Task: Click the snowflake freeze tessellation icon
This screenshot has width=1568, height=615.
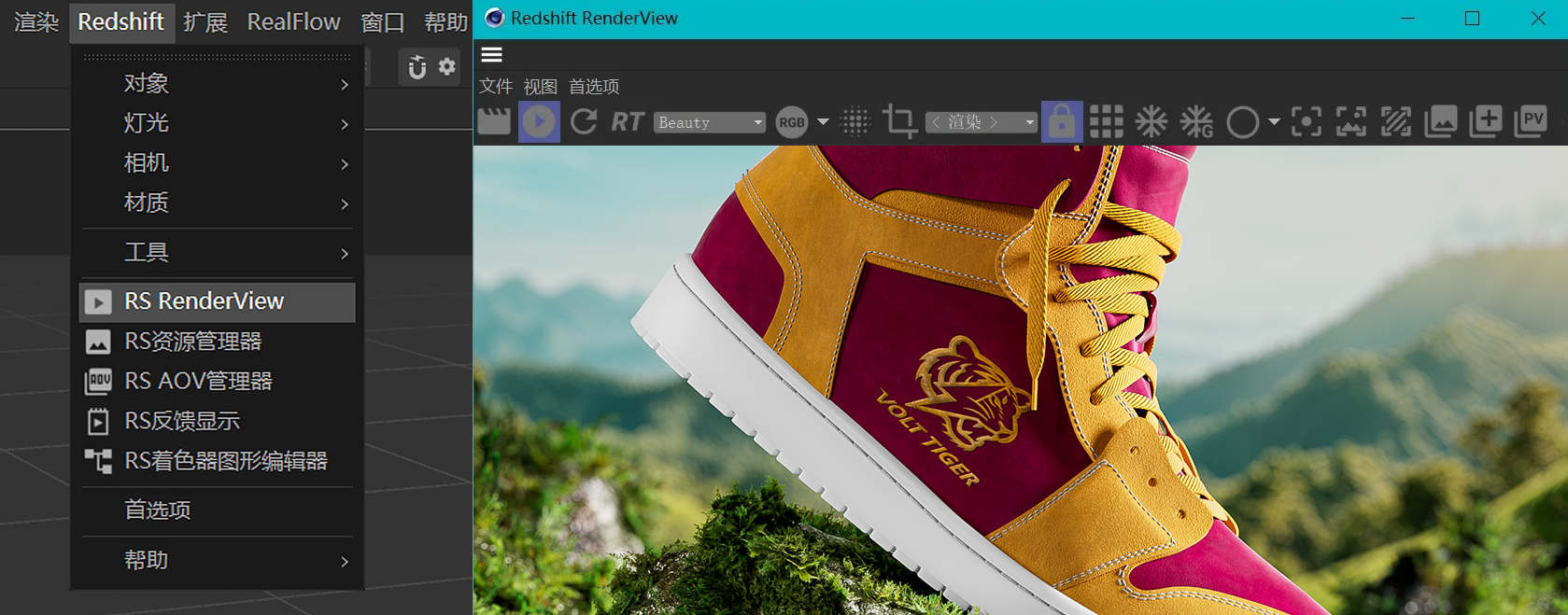Action: [1151, 121]
